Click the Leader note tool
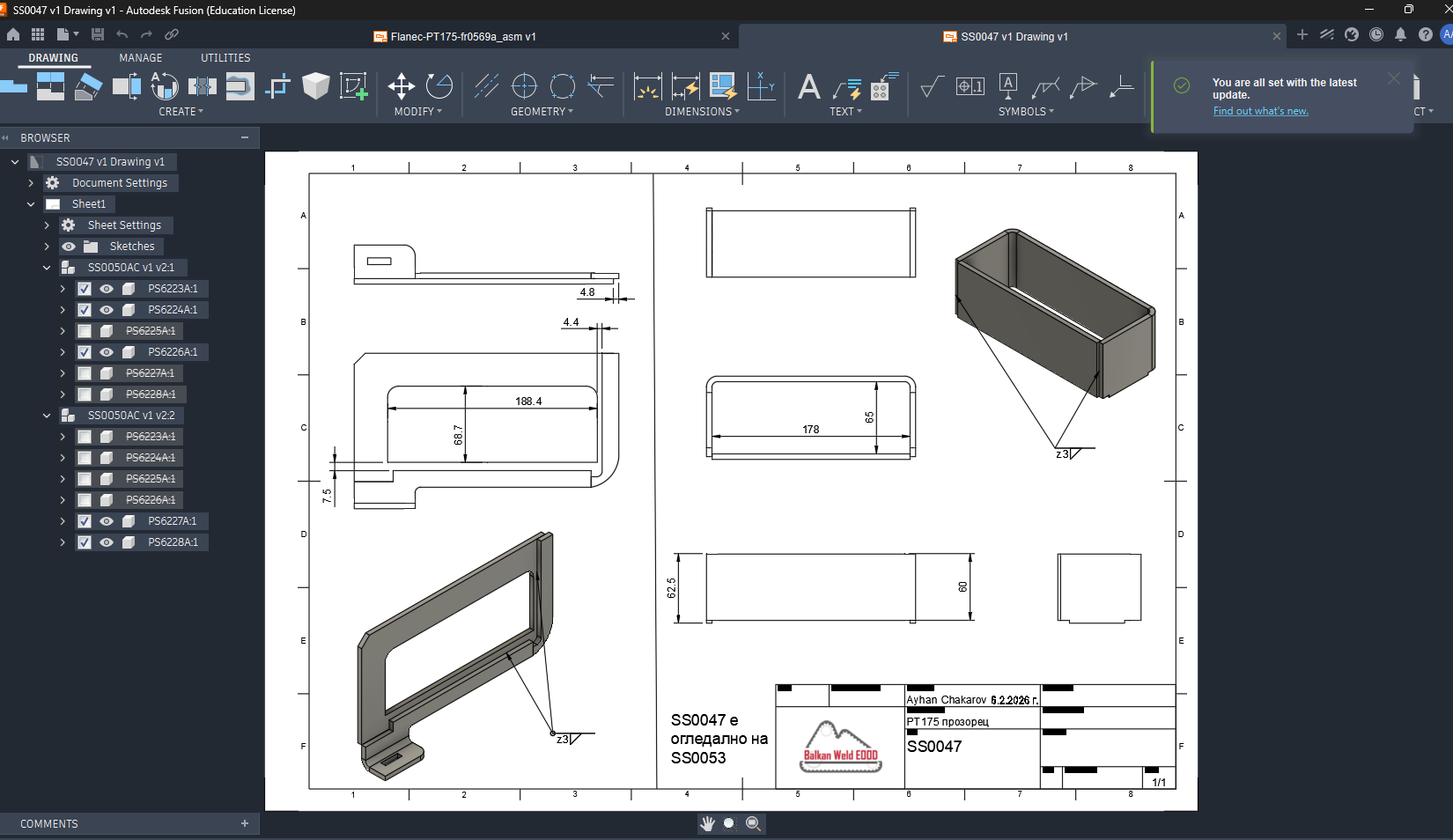 (x=847, y=87)
